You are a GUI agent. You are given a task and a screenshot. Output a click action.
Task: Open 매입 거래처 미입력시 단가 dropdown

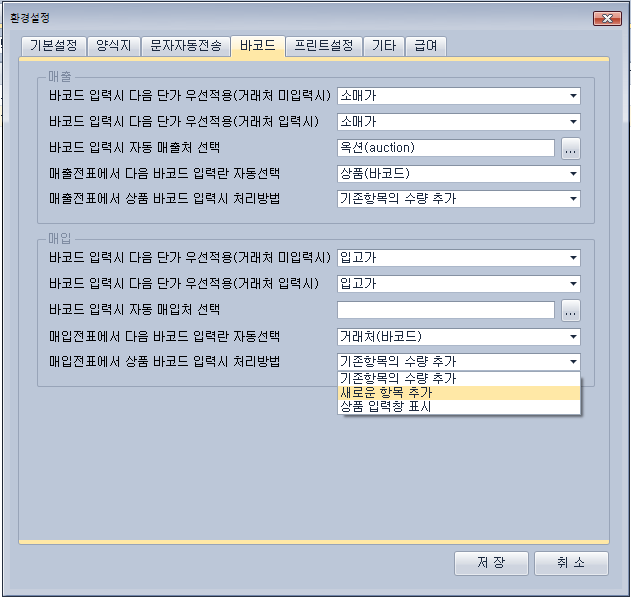point(459,258)
